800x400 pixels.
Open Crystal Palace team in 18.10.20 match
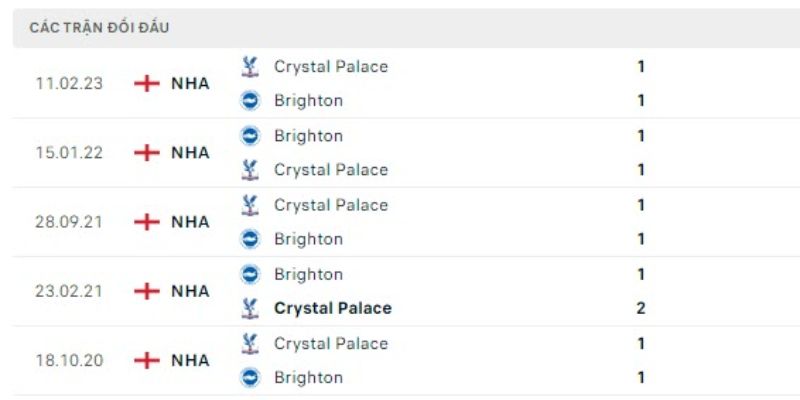(330, 343)
